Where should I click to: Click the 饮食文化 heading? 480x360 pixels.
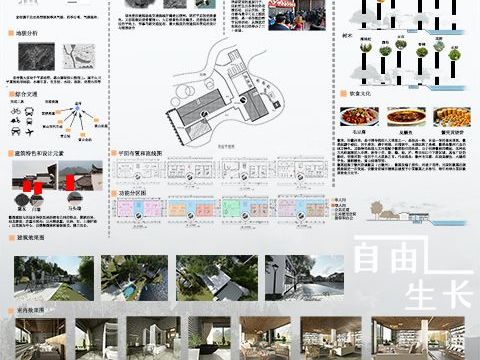click(x=360, y=94)
